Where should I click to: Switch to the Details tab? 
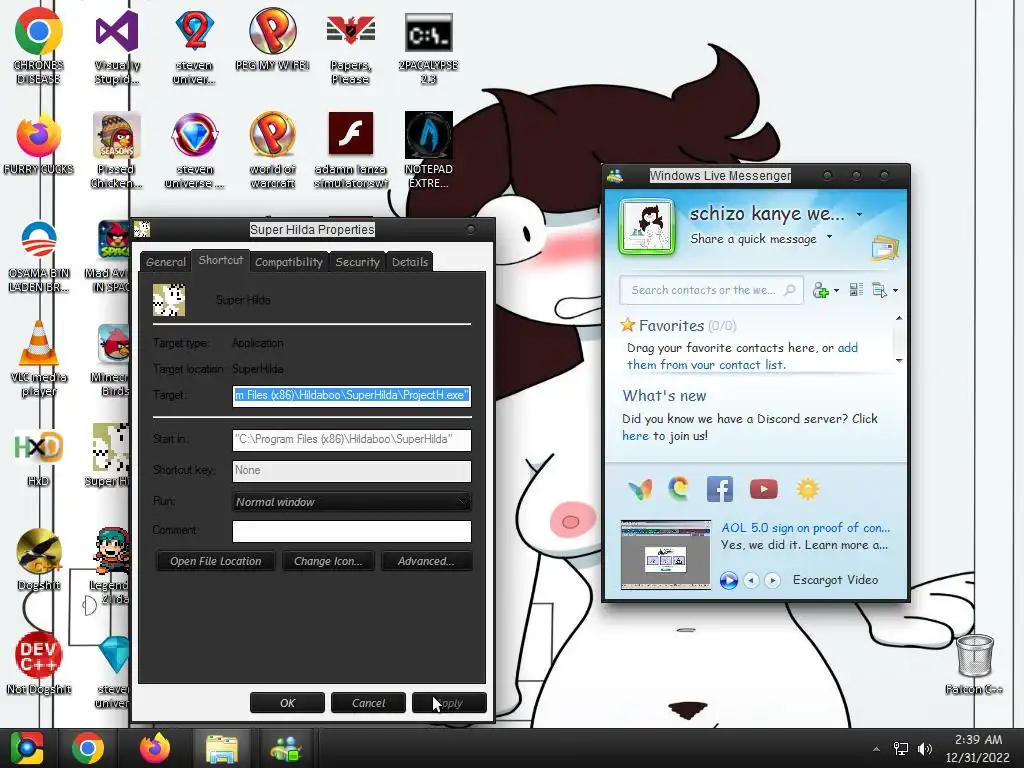(409, 262)
